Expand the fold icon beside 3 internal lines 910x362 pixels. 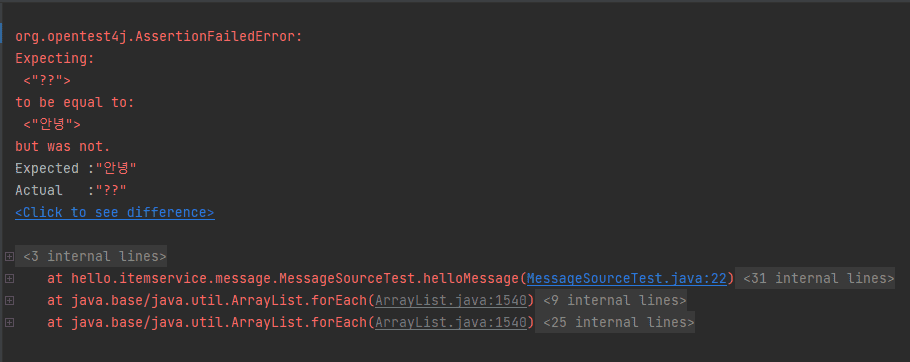9,256
